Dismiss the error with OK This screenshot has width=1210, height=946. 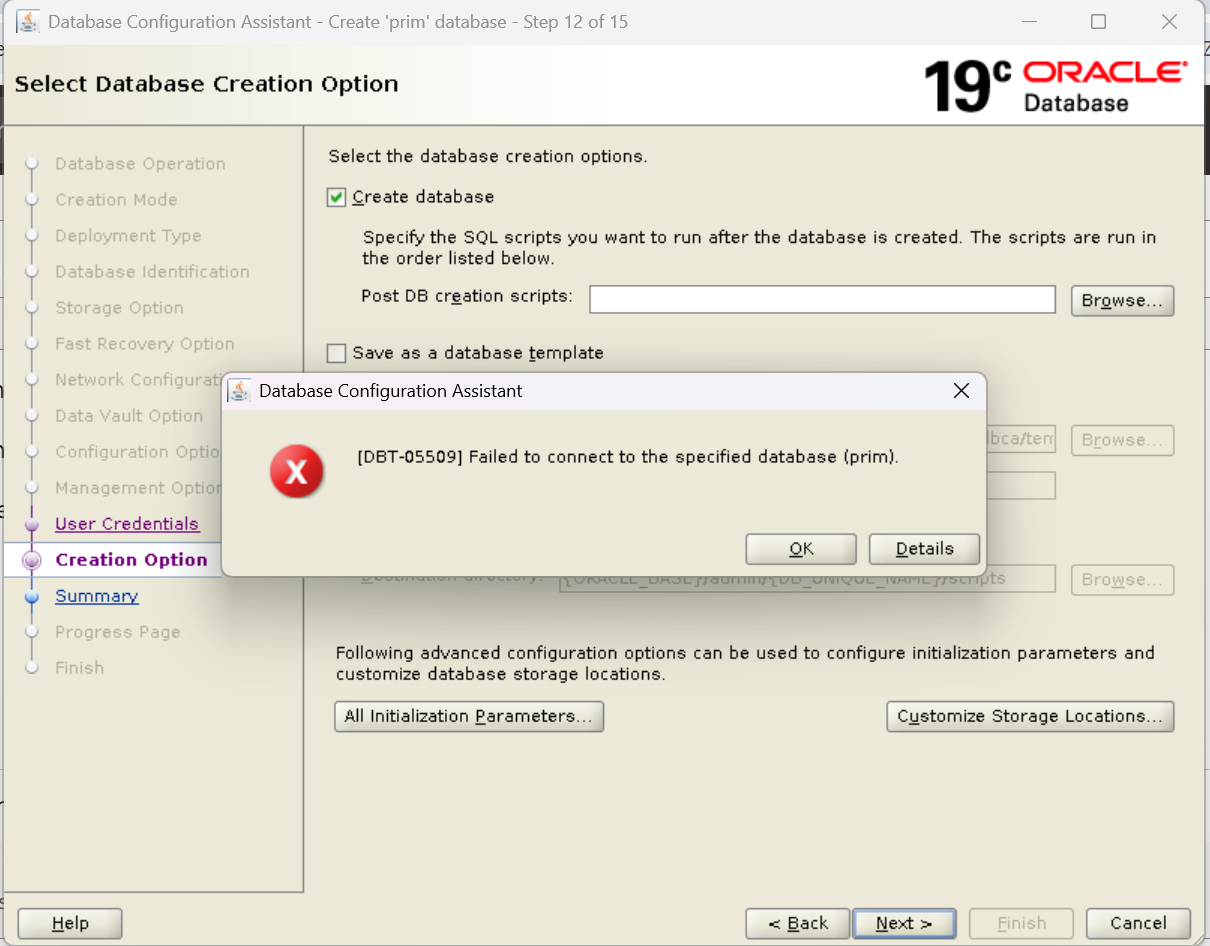click(801, 548)
